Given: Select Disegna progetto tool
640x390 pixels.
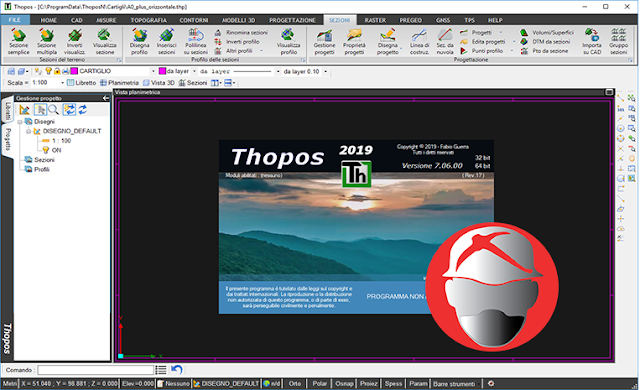Looking at the screenshot, I should [x=387, y=42].
